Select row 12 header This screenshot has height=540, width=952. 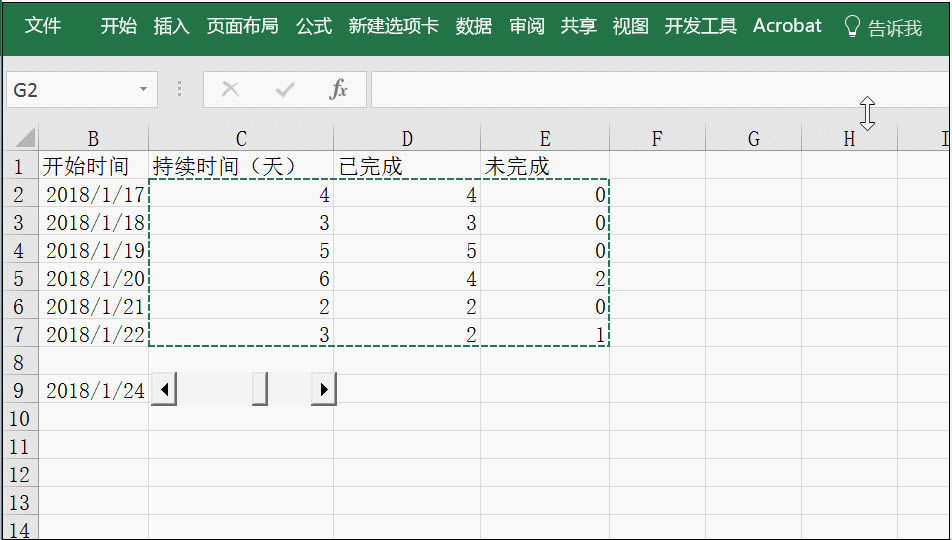click(x=19, y=474)
